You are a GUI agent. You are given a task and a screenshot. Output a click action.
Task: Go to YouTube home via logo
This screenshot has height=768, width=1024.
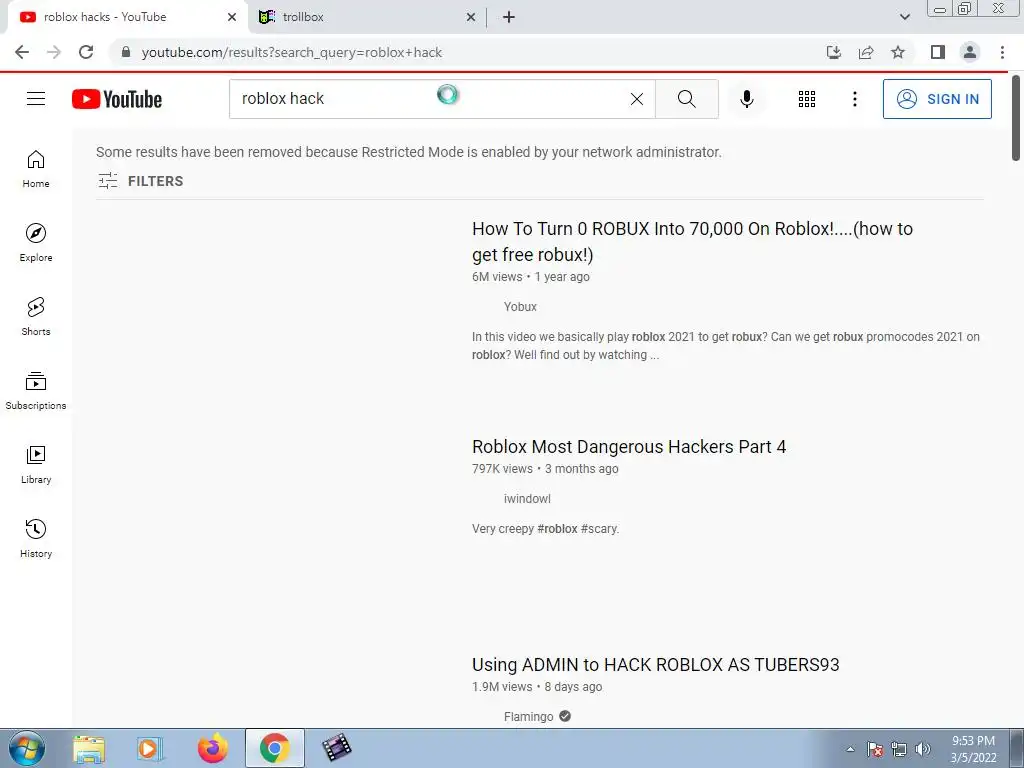coord(117,99)
